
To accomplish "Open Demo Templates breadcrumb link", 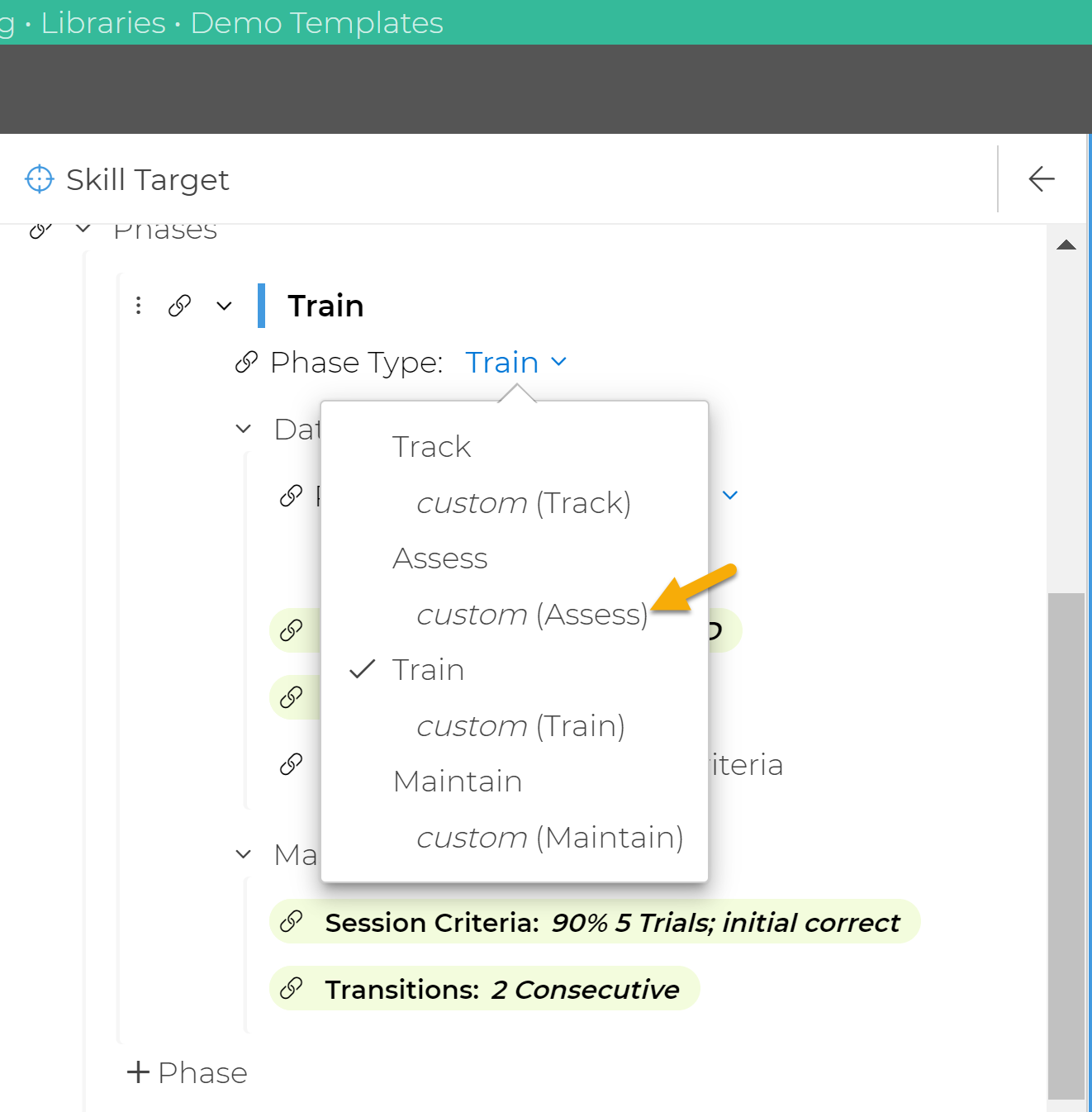I will coord(316,22).
